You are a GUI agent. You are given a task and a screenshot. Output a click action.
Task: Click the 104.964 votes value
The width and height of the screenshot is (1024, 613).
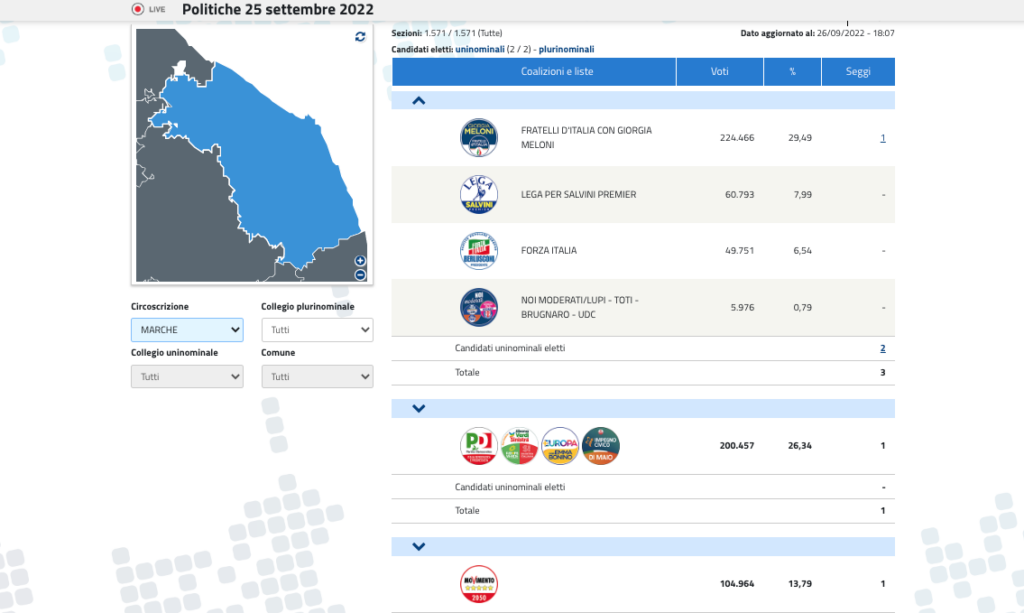coord(737,584)
